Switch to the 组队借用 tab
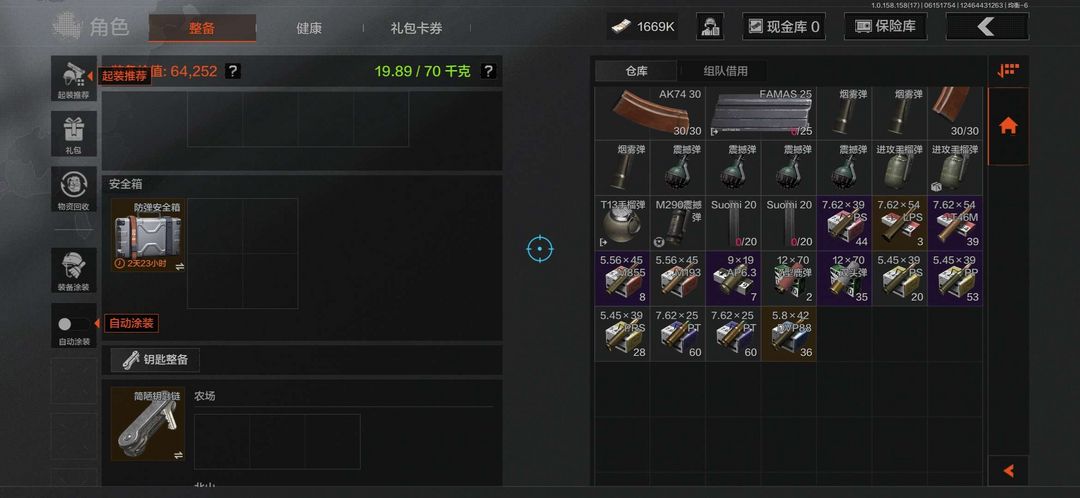The height and width of the screenshot is (498, 1080). pyautogui.click(x=725, y=71)
